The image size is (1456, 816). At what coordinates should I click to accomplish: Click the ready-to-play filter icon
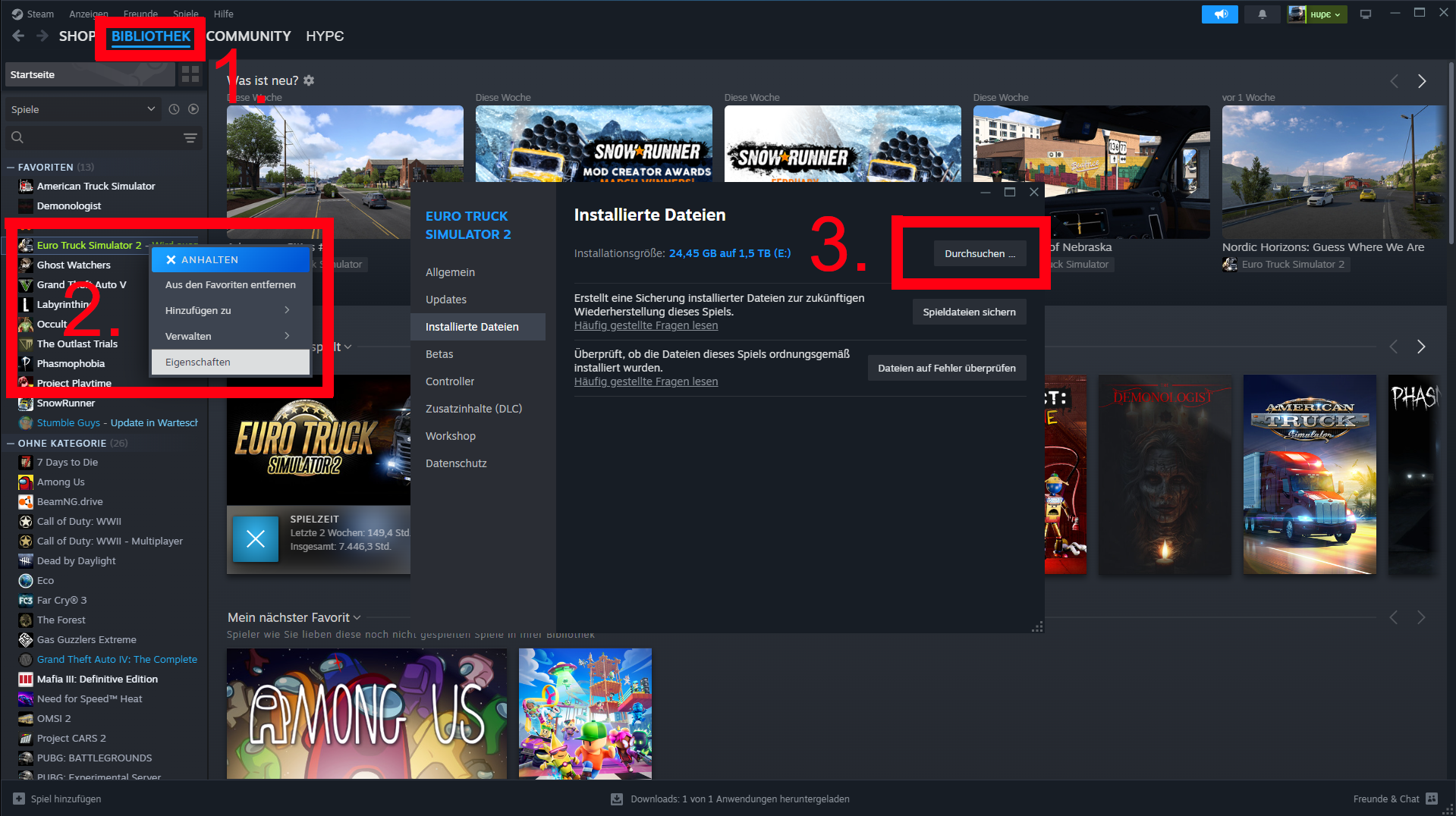coord(193,109)
